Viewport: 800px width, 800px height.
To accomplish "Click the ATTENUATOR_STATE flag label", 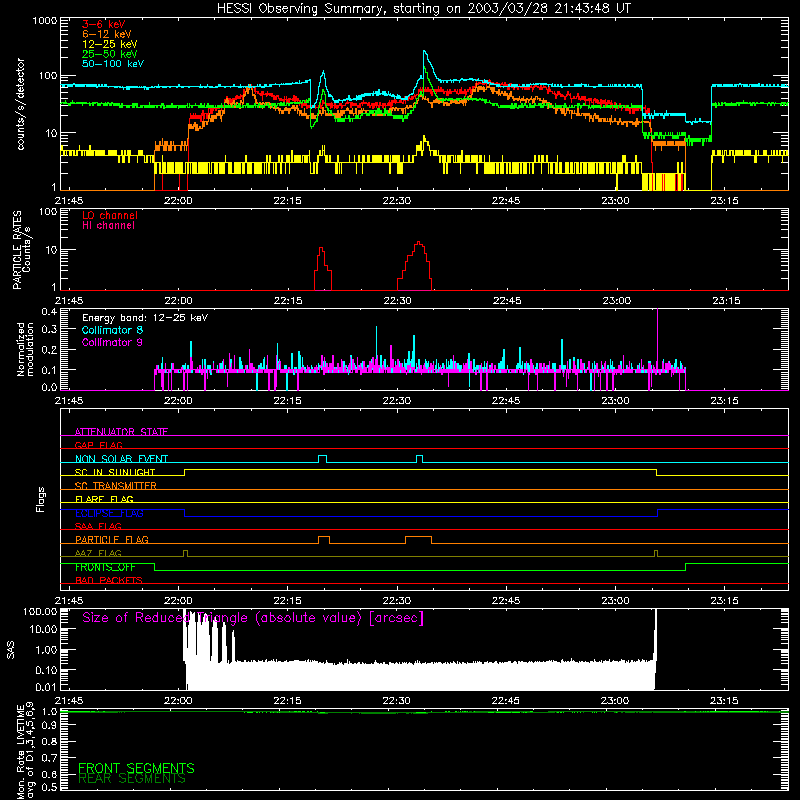I will pos(121,432).
